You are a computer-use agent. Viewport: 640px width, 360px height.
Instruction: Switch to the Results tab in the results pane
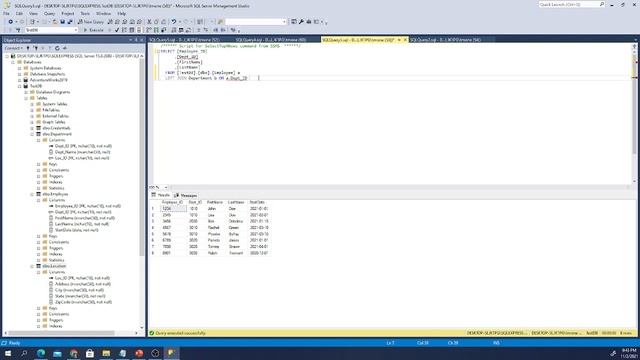click(161, 196)
